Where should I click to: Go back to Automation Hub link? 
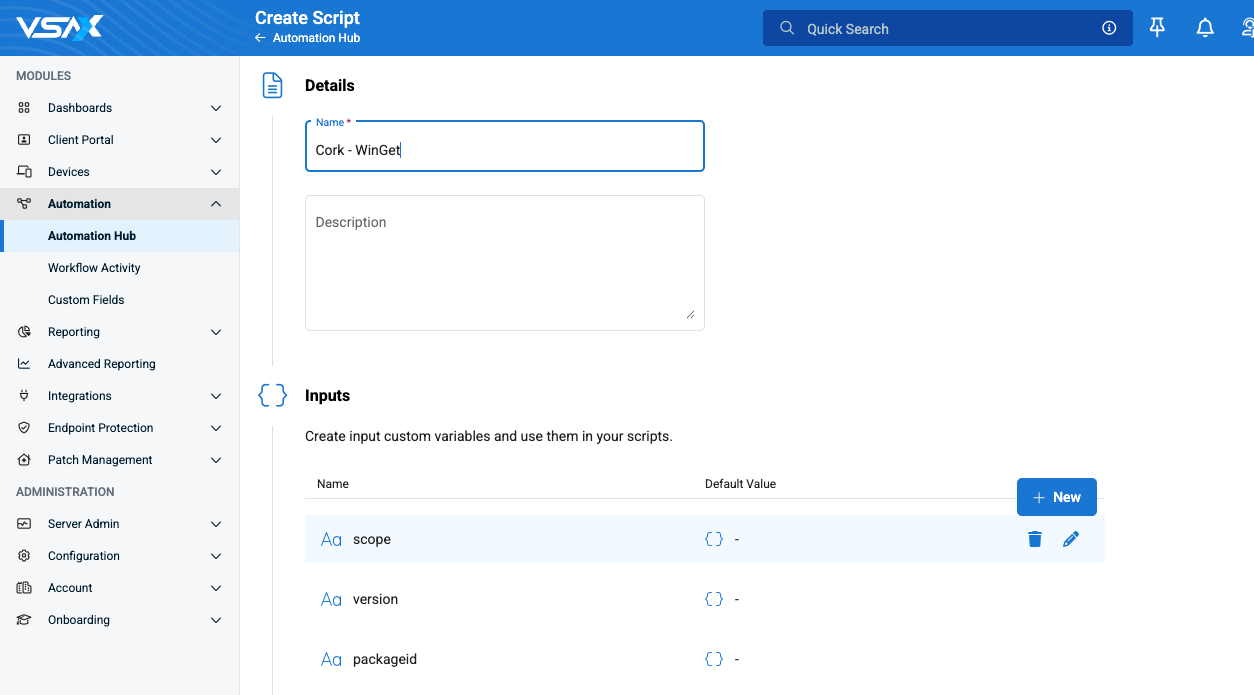point(307,38)
